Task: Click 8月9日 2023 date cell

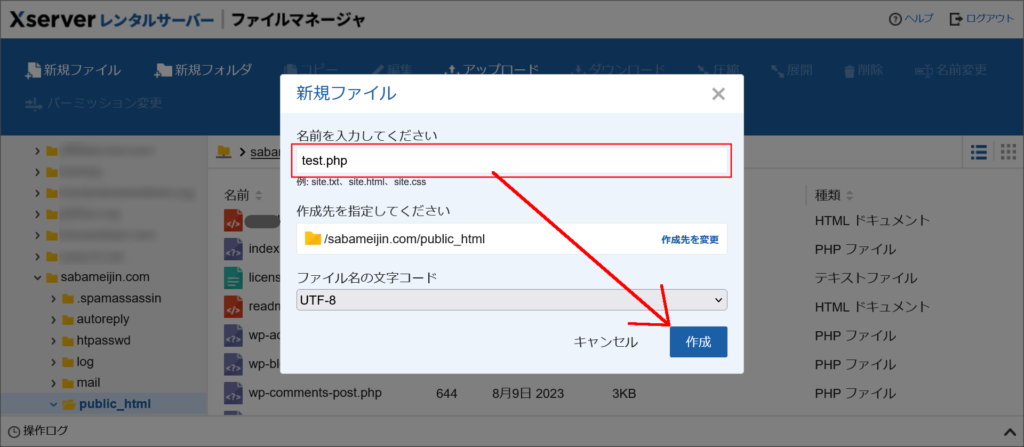Action: (x=528, y=393)
